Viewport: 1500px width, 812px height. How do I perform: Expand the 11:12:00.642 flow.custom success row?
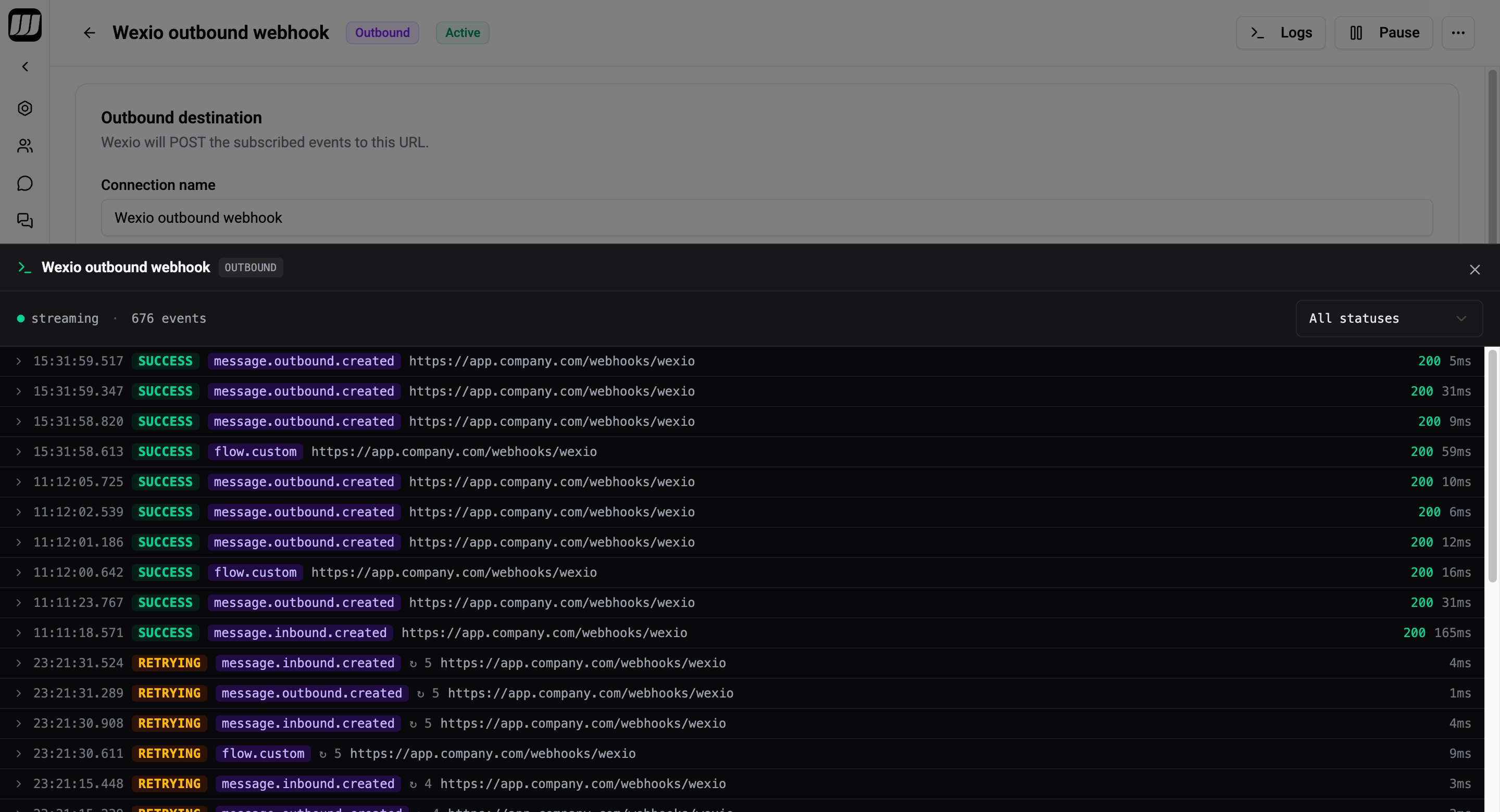point(19,573)
